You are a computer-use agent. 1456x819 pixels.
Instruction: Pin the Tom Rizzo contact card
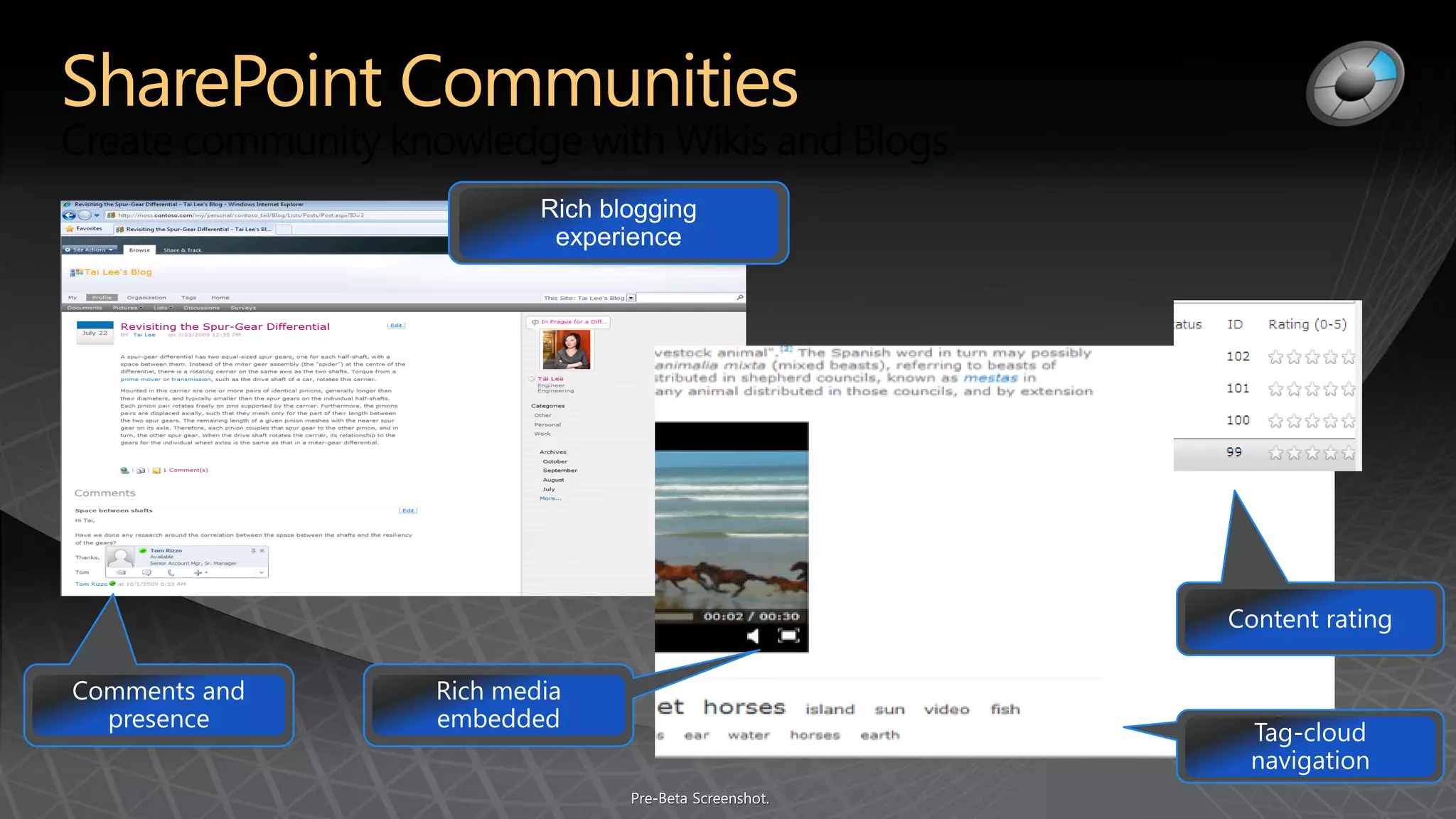click(x=253, y=551)
